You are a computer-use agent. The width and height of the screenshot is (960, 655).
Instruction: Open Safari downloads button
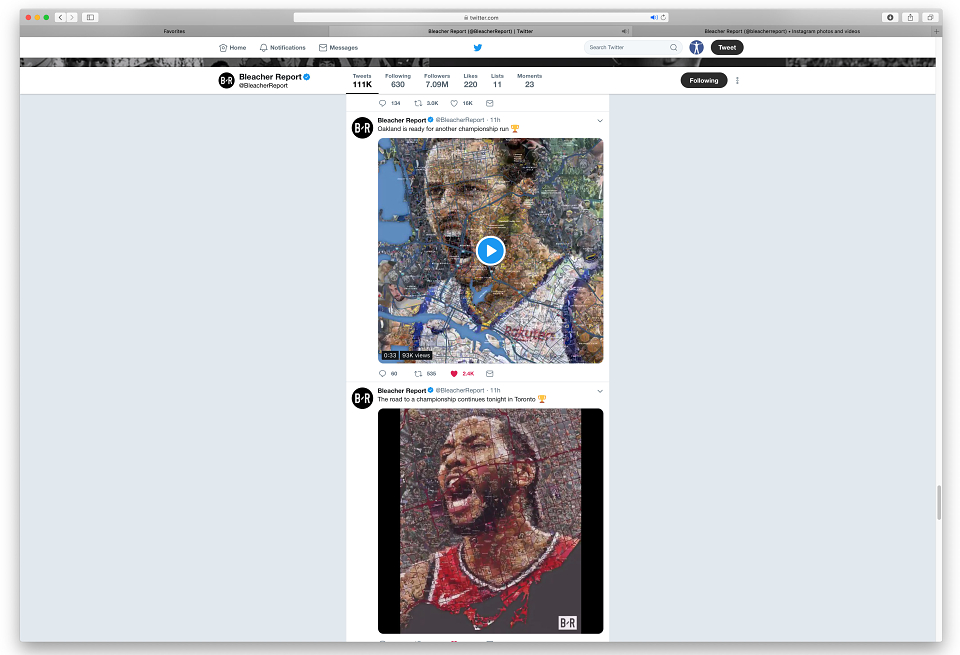(x=890, y=17)
